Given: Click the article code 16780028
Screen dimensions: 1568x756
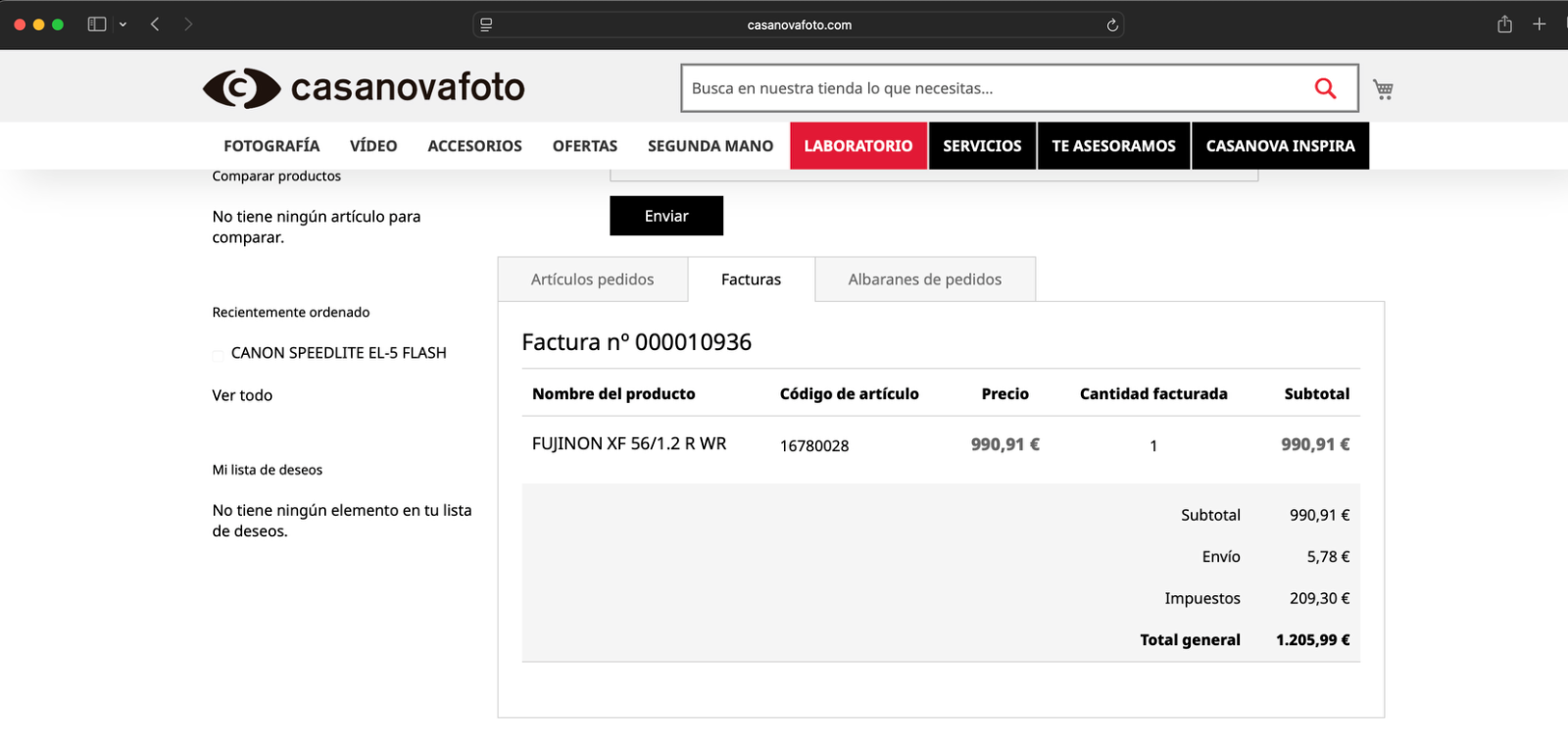Looking at the screenshot, I should 814,446.
